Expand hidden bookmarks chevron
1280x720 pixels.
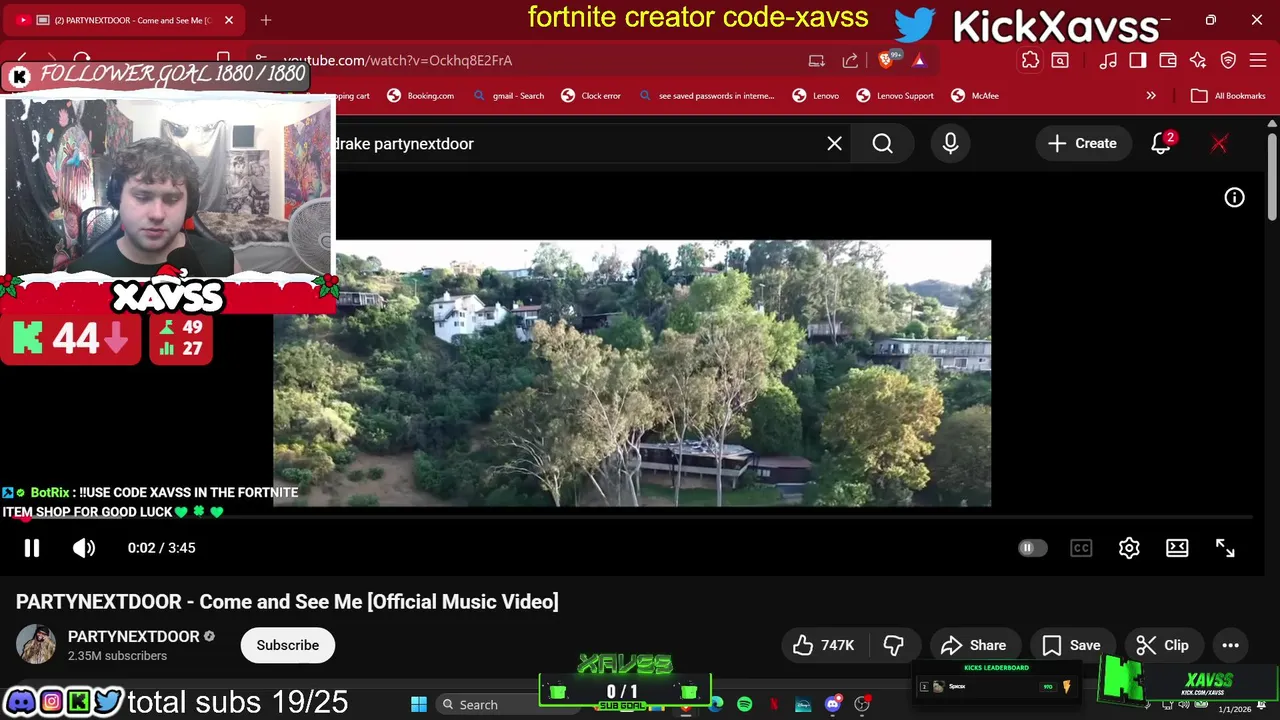point(1151,96)
